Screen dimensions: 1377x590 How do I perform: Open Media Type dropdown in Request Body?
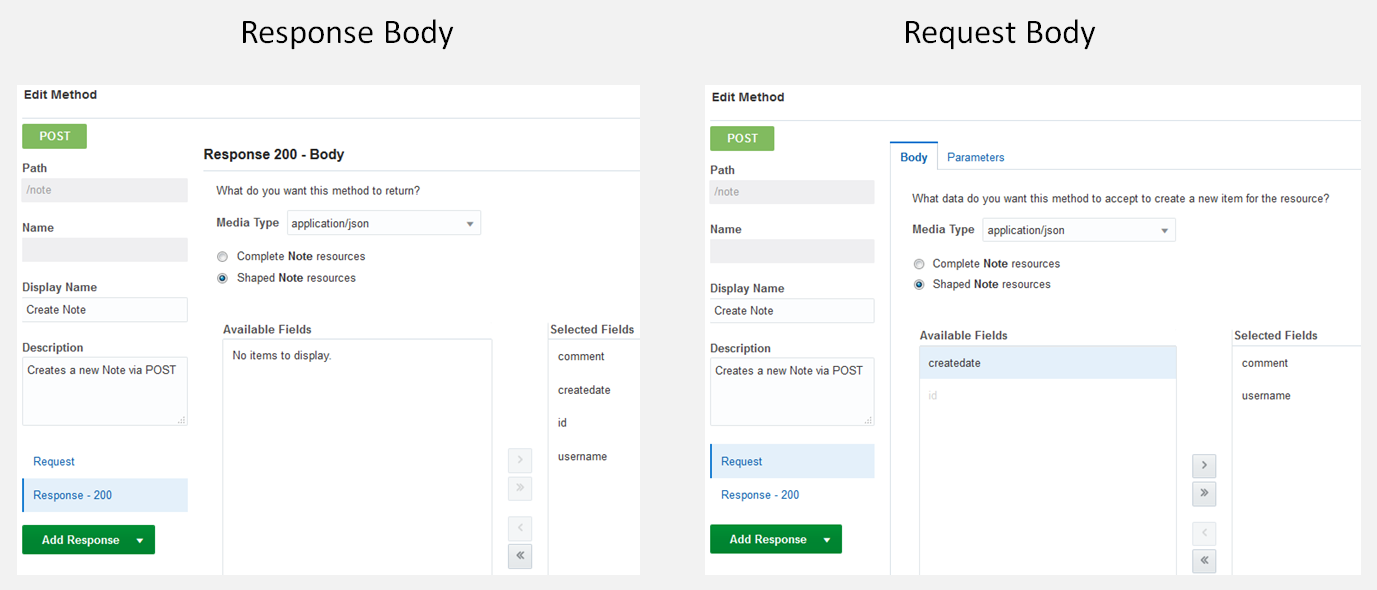click(x=1079, y=230)
